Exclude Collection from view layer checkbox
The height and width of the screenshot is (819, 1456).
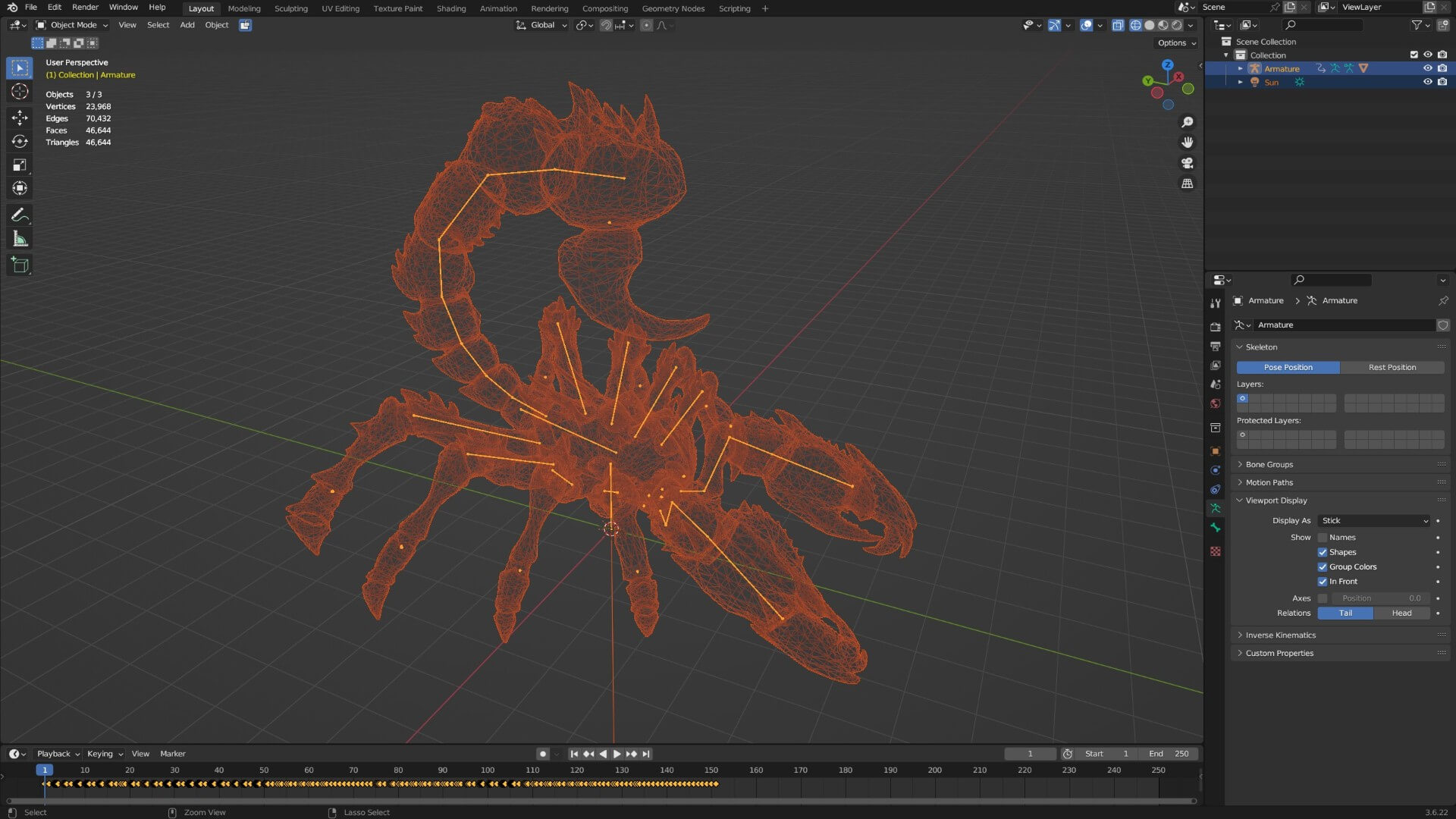point(1414,55)
